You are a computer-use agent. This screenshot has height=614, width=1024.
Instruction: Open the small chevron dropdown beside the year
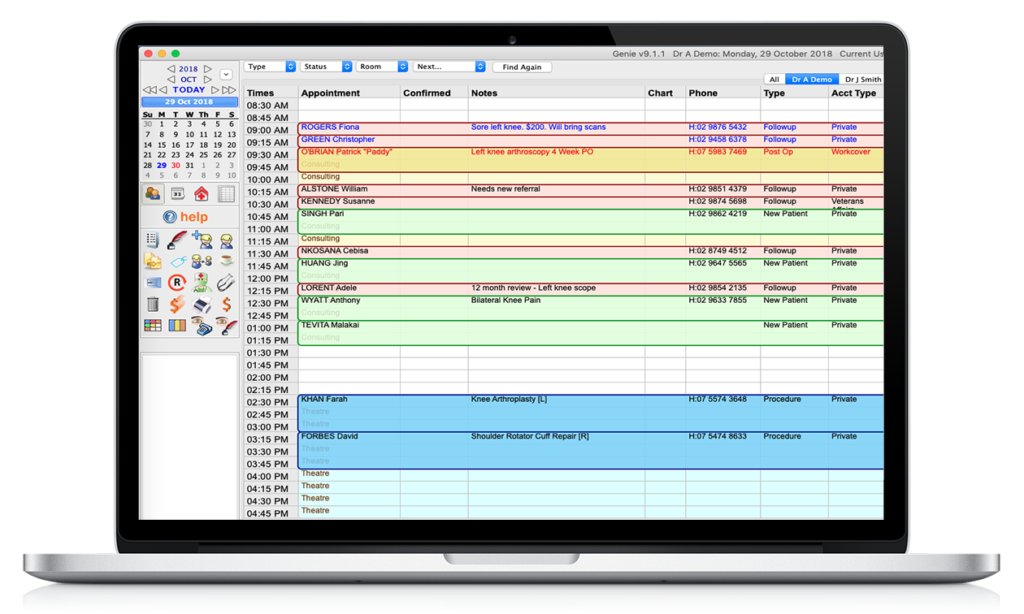pos(226,74)
